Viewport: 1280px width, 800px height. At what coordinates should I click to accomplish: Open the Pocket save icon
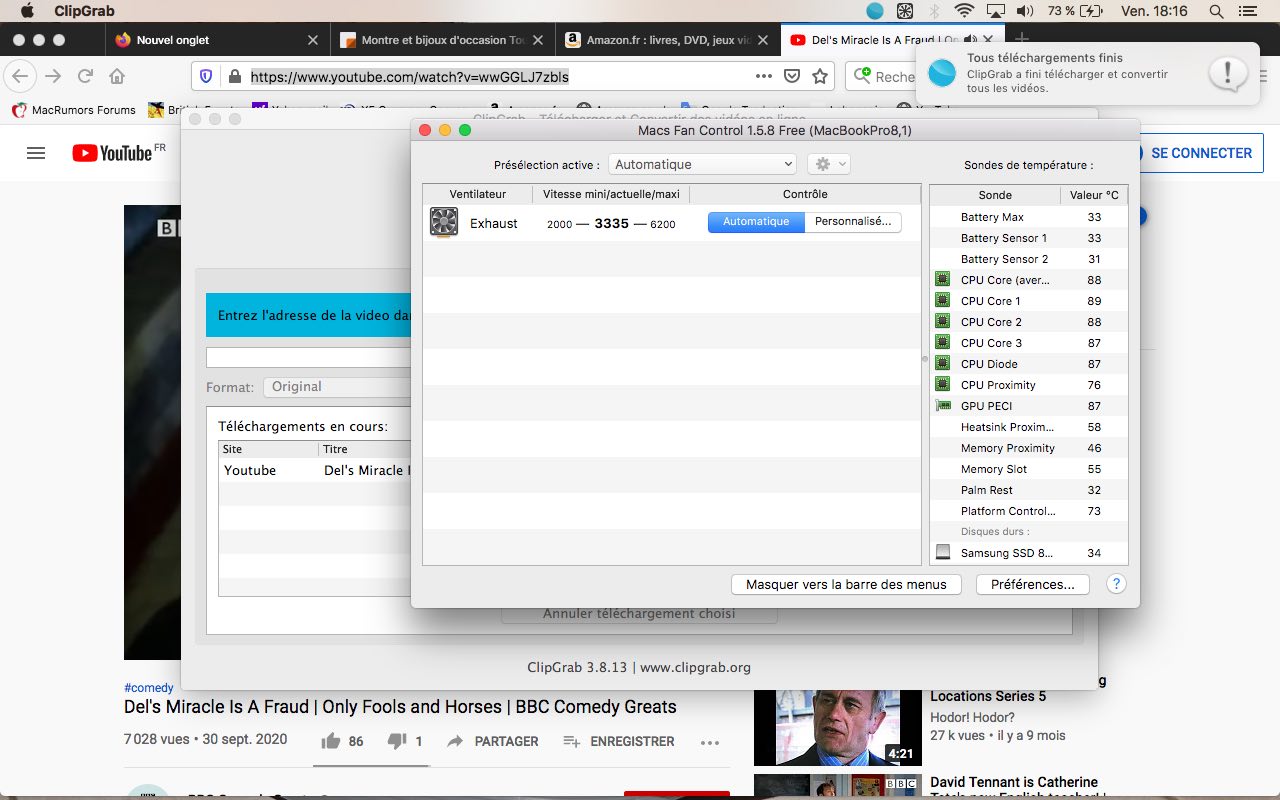click(x=791, y=76)
